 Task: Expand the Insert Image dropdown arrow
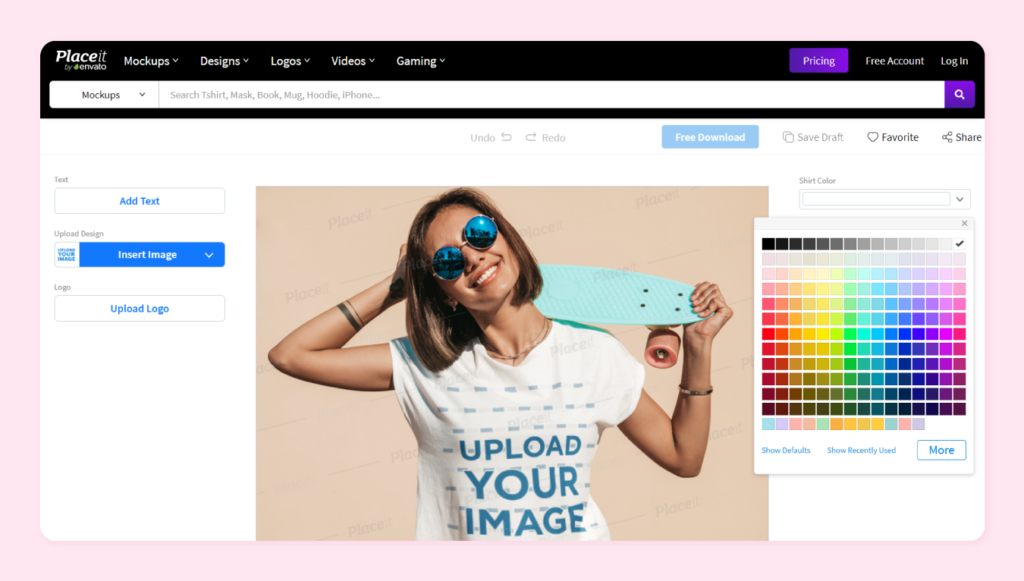tap(209, 255)
